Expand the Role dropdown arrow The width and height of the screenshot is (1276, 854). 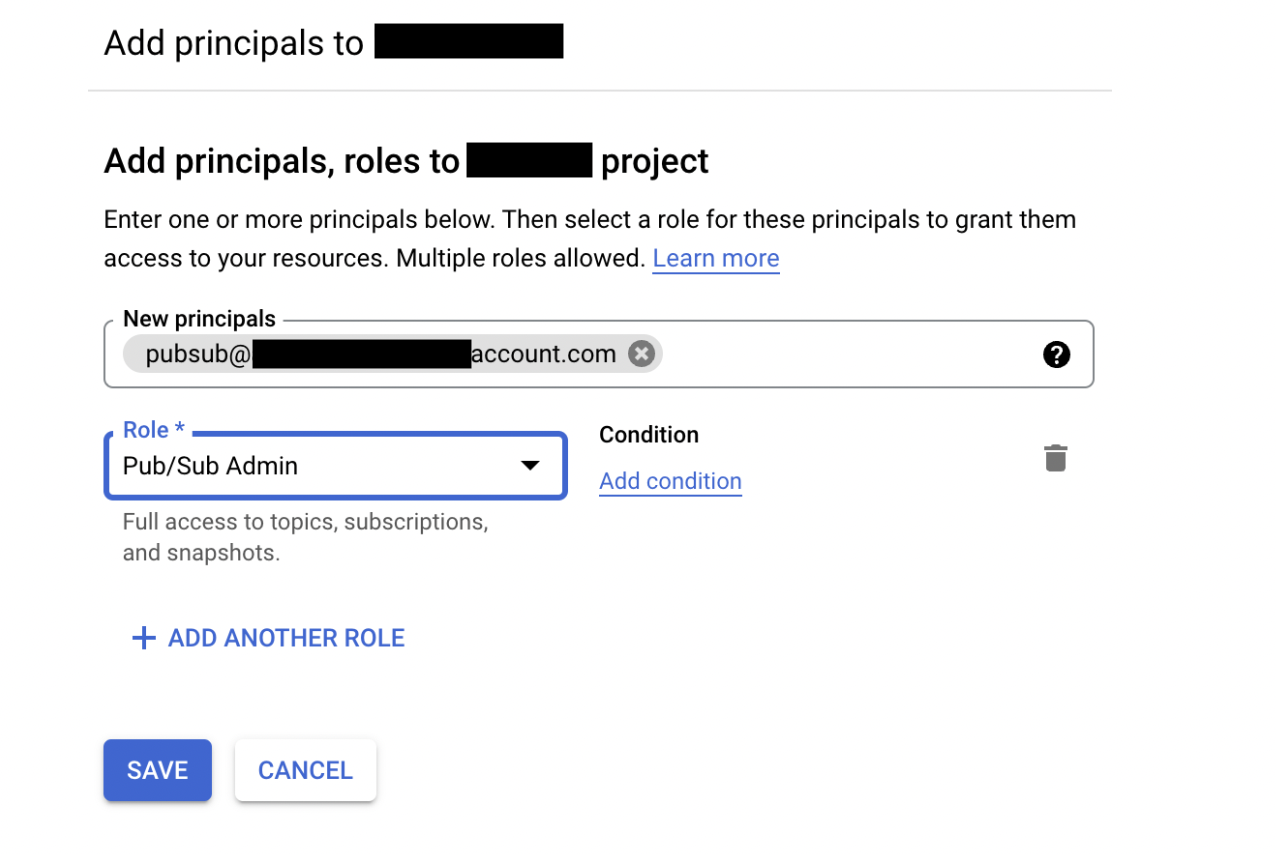[x=530, y=466]
